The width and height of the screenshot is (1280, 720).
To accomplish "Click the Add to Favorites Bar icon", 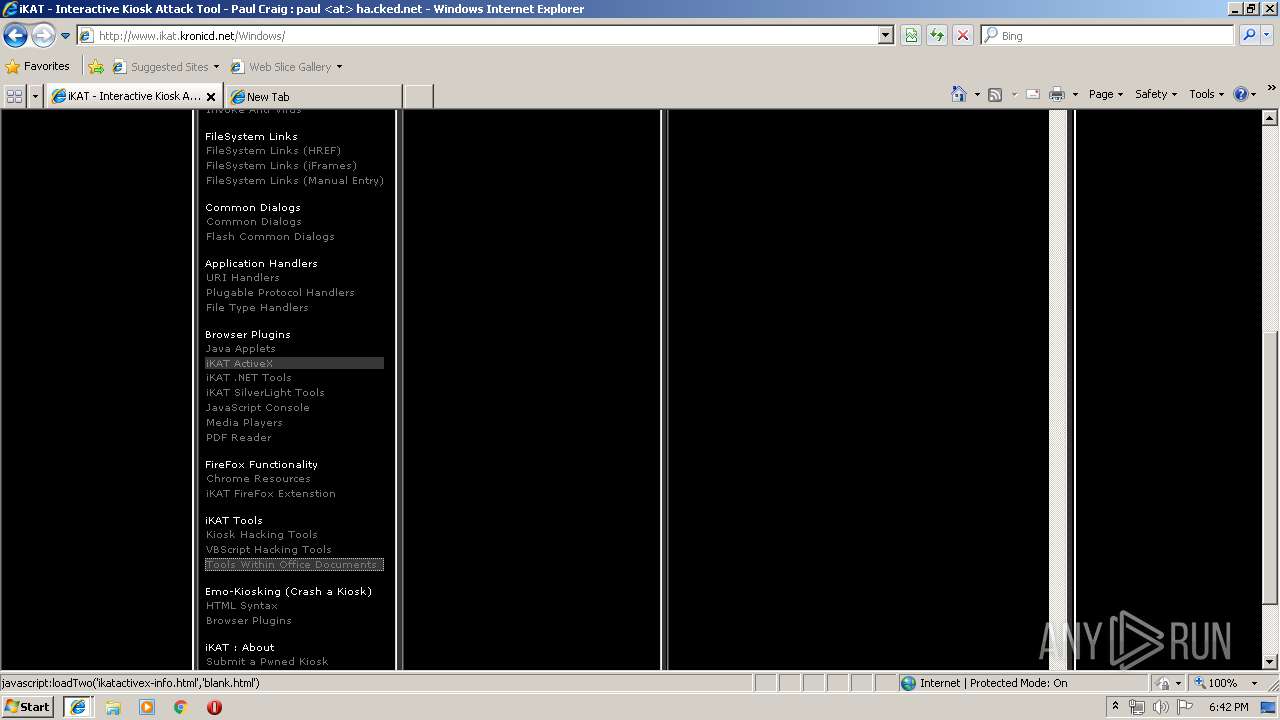I will pyautogui.click(x=96, y=67).
